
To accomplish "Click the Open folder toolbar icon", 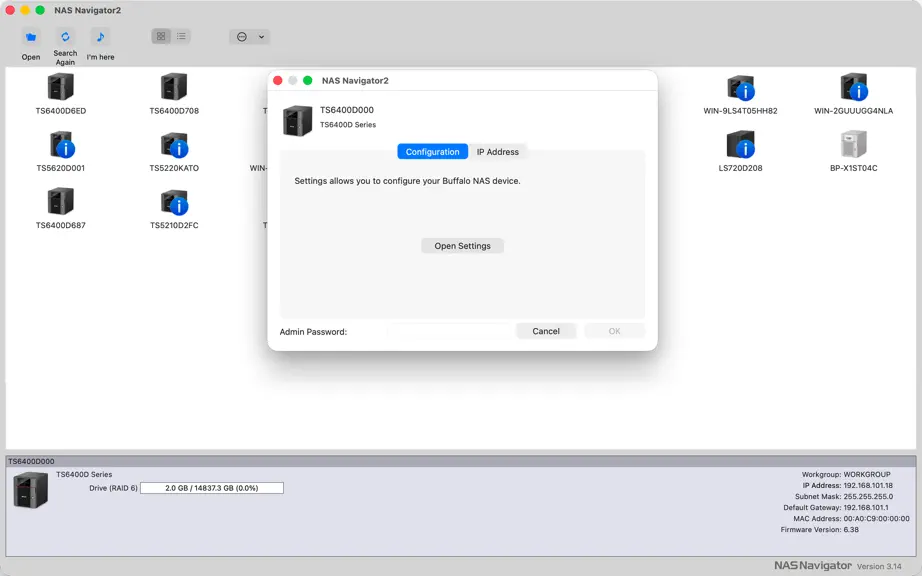I will pyautogui.click(x=31, y=37).
